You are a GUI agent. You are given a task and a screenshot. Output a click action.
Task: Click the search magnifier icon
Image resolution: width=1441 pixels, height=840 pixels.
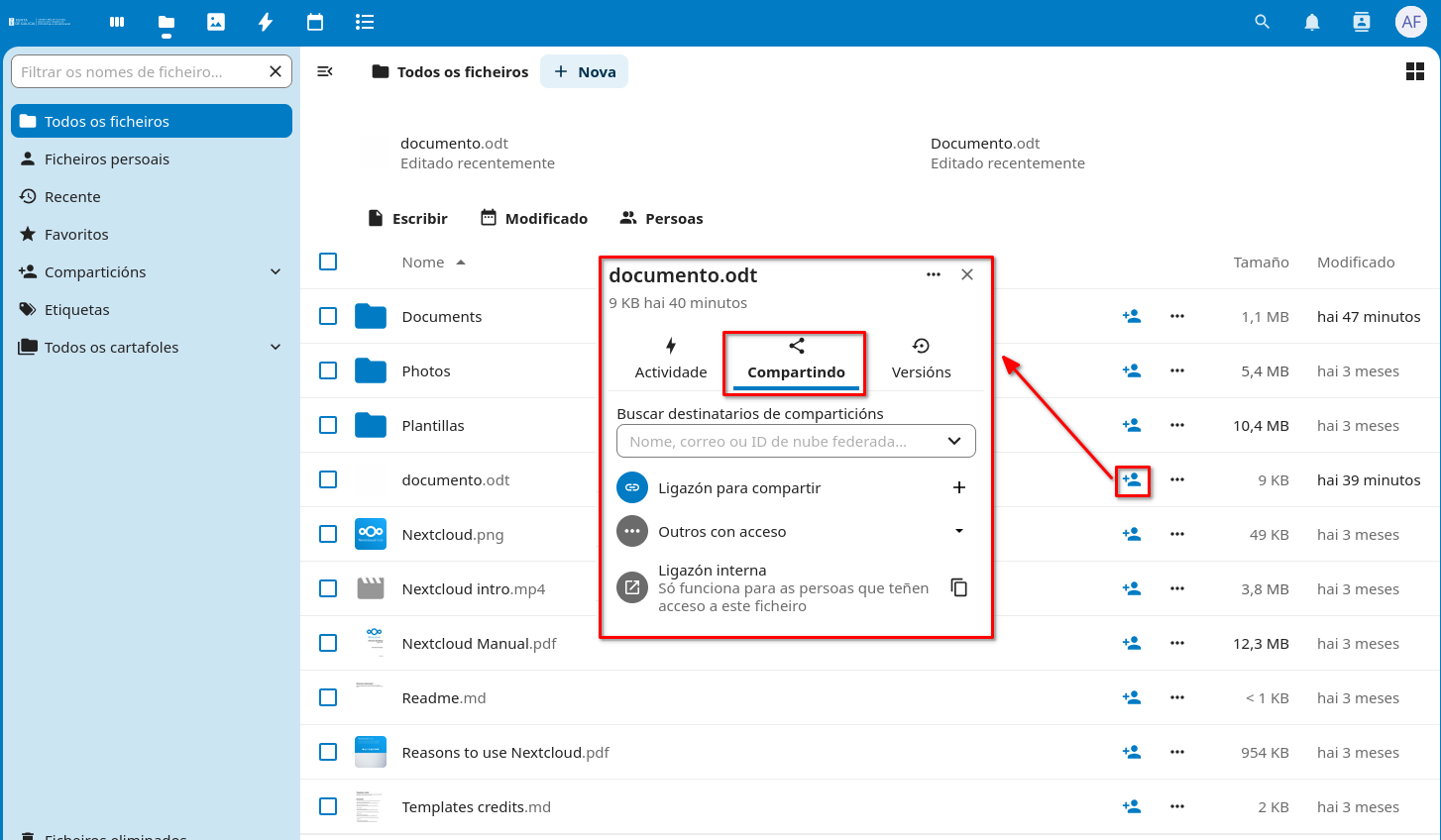pos(1262,22)
